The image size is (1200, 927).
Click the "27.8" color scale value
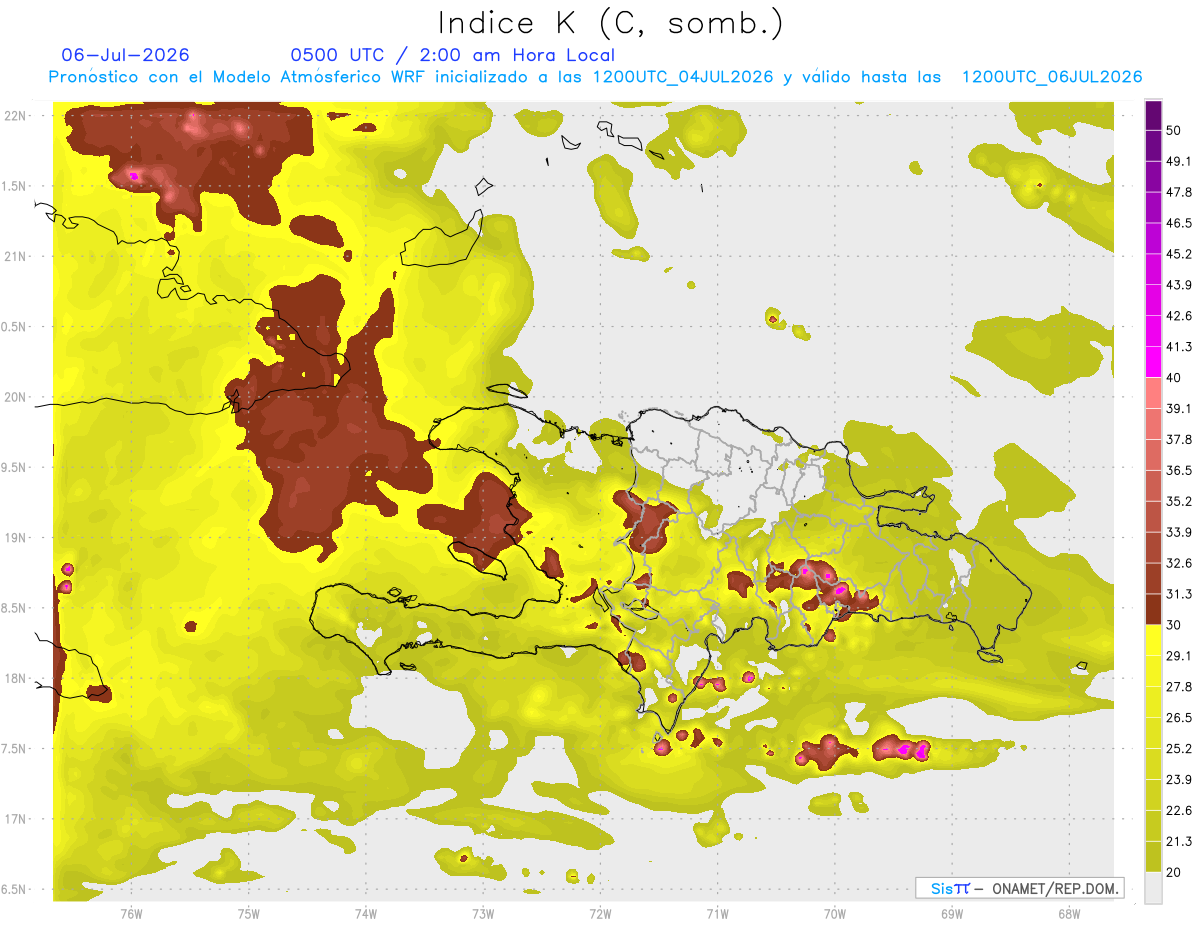pos(1179,687)
